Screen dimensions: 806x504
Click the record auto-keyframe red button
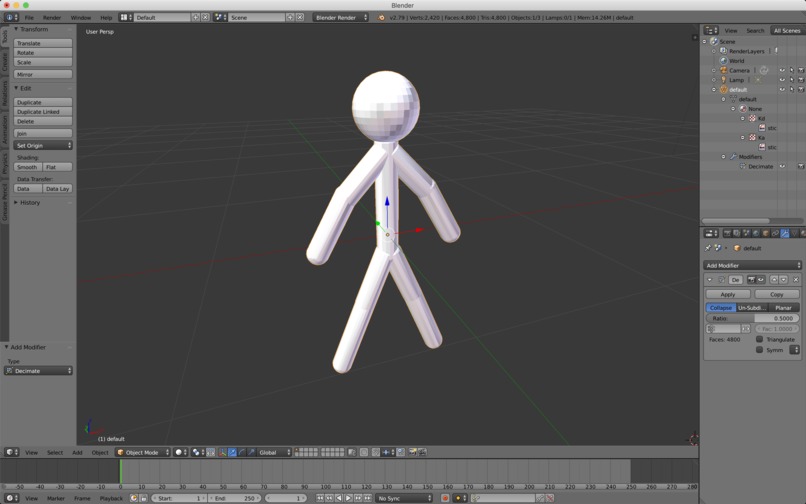(445, 498)
